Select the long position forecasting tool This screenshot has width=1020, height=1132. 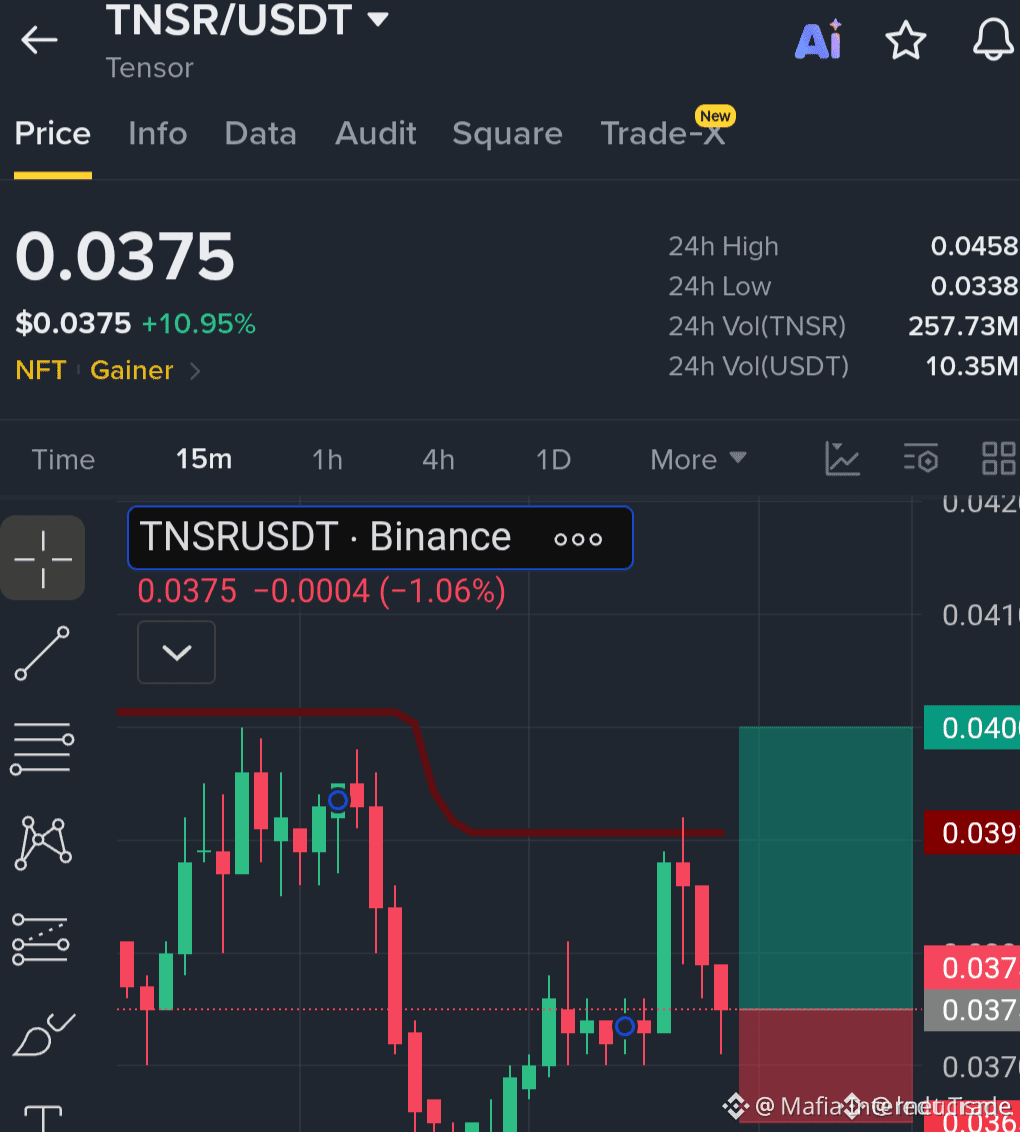[x=41, y=939]
